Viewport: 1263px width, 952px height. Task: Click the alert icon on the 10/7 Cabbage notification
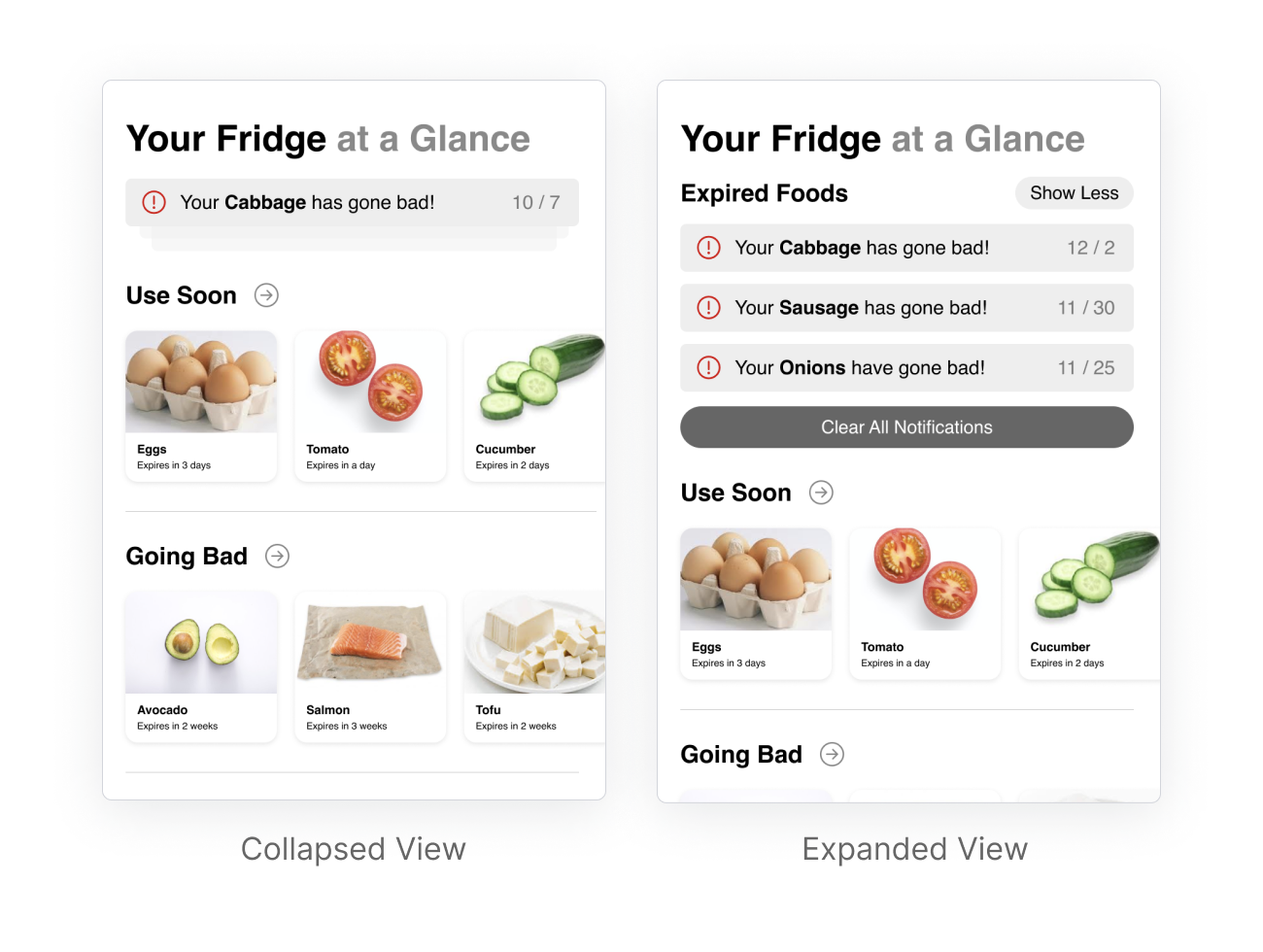coord(154,202)
